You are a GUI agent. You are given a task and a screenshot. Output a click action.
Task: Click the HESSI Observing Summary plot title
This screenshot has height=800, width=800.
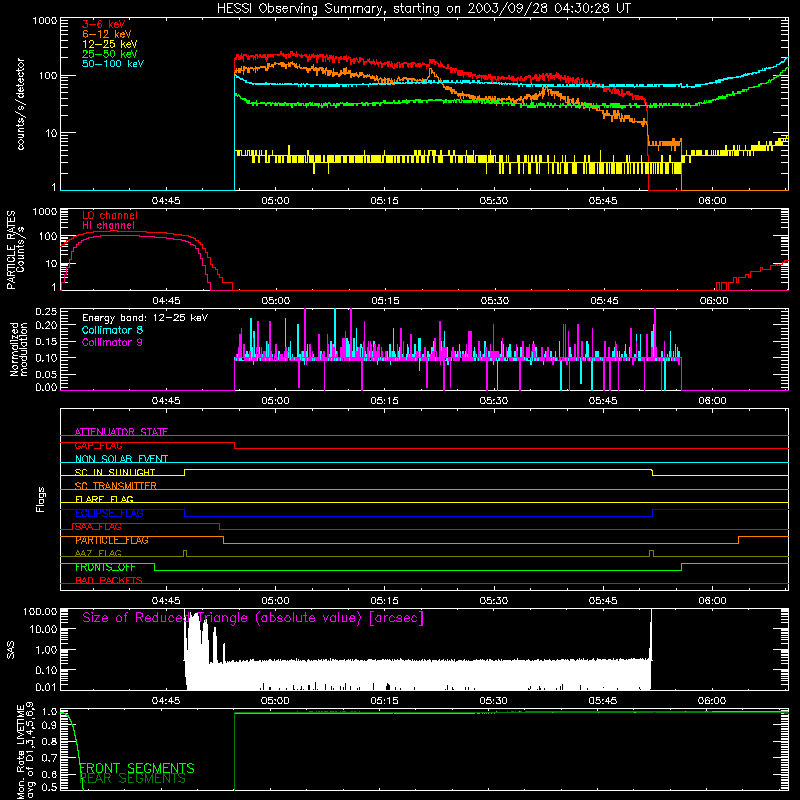point(423,9)
